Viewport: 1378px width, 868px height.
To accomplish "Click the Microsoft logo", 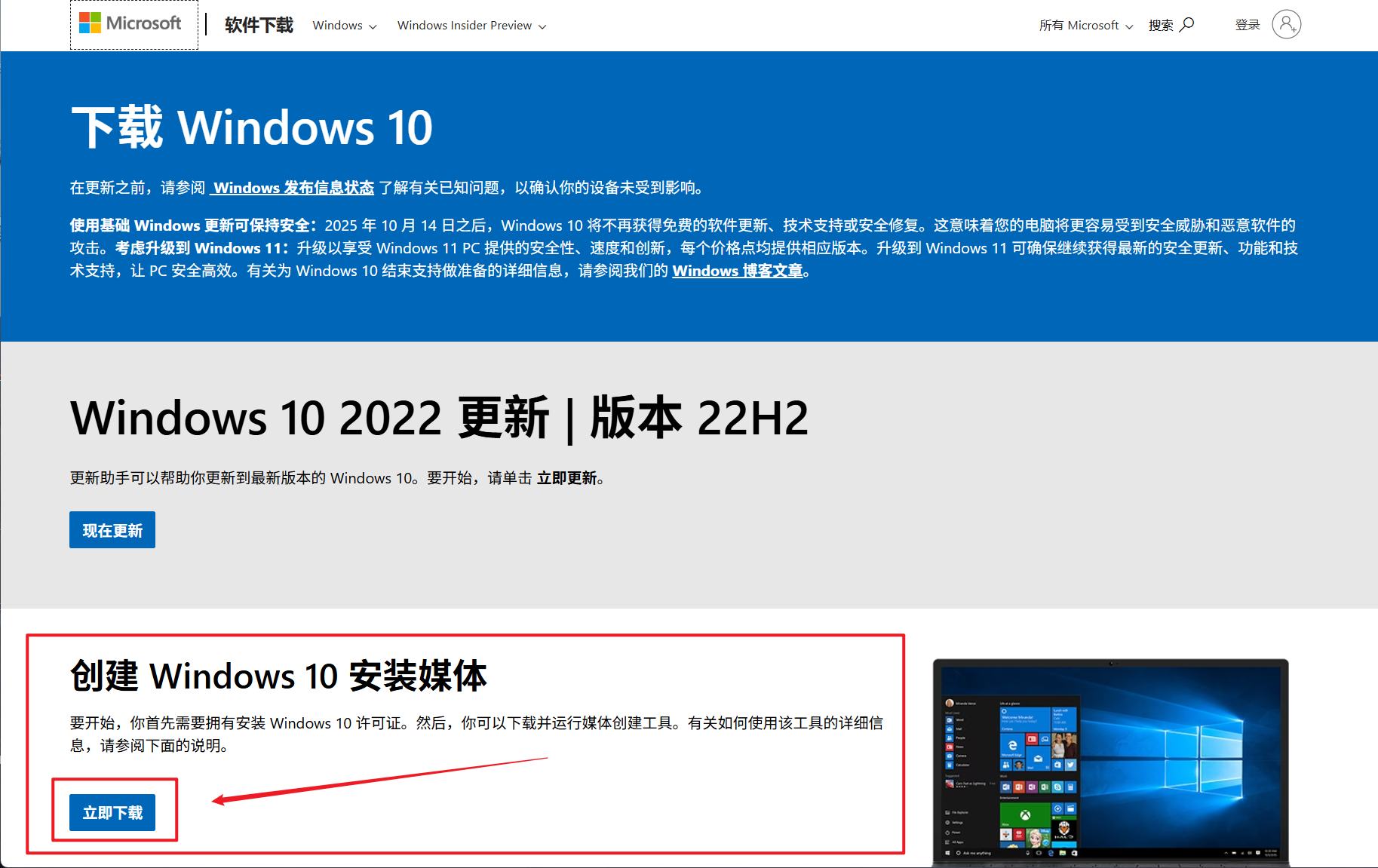I will pyautogui.click(x=130, y=23).
